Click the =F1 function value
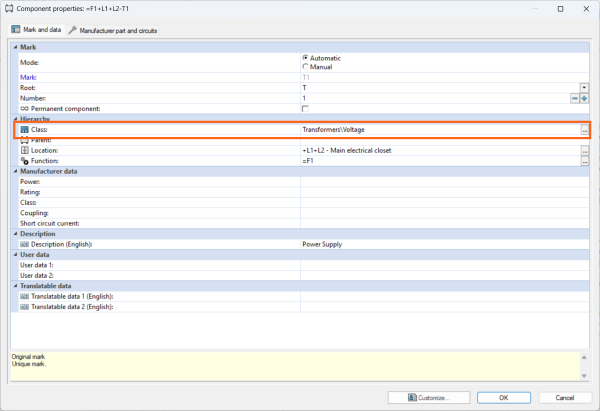 308,161
